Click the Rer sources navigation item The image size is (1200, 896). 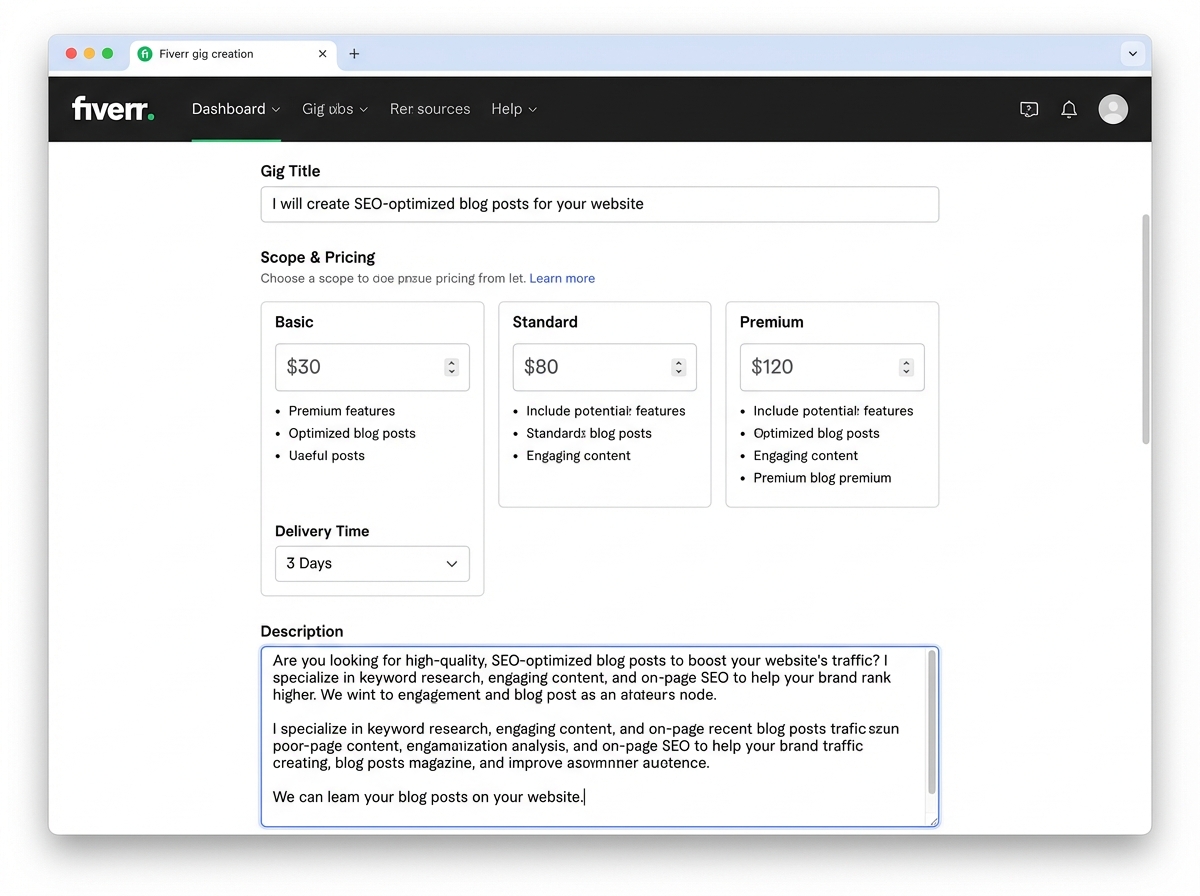tap(430, 109)
